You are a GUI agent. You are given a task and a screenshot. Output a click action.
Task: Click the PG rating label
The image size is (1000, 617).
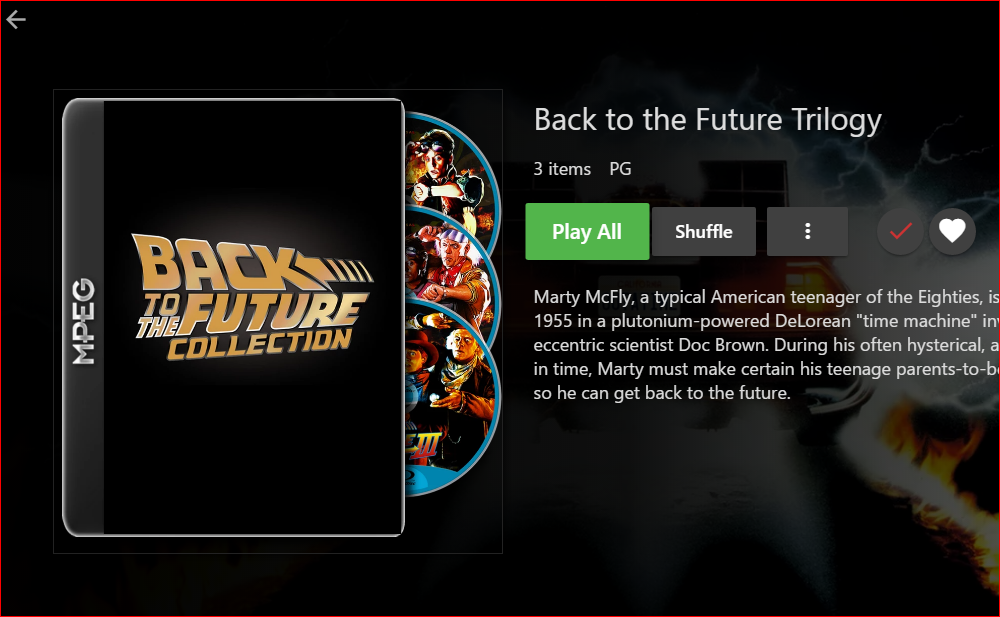coord(620,169)
